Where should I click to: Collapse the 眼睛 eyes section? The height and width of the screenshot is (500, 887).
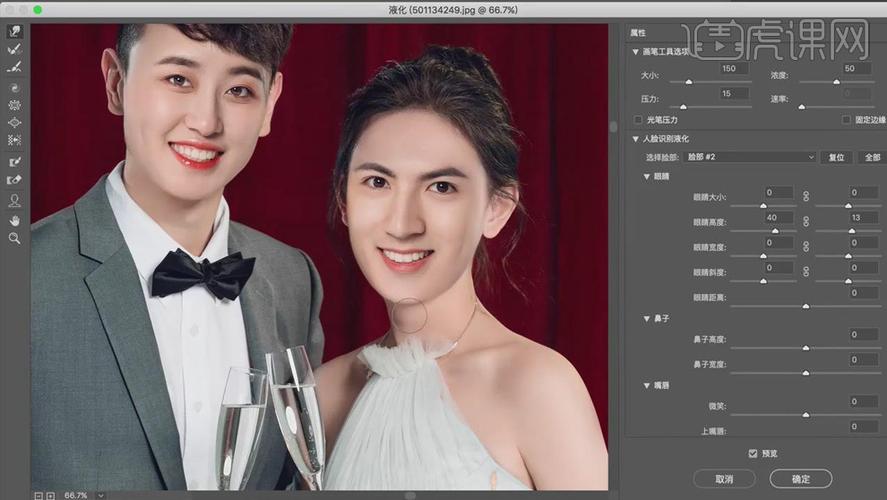tap(647, 176)
